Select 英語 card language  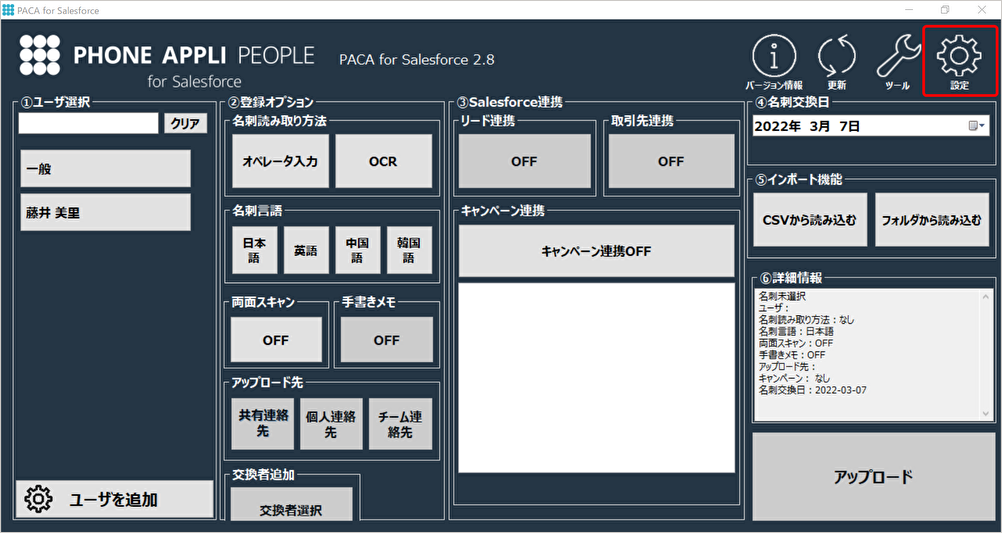[x=306, y=250]
